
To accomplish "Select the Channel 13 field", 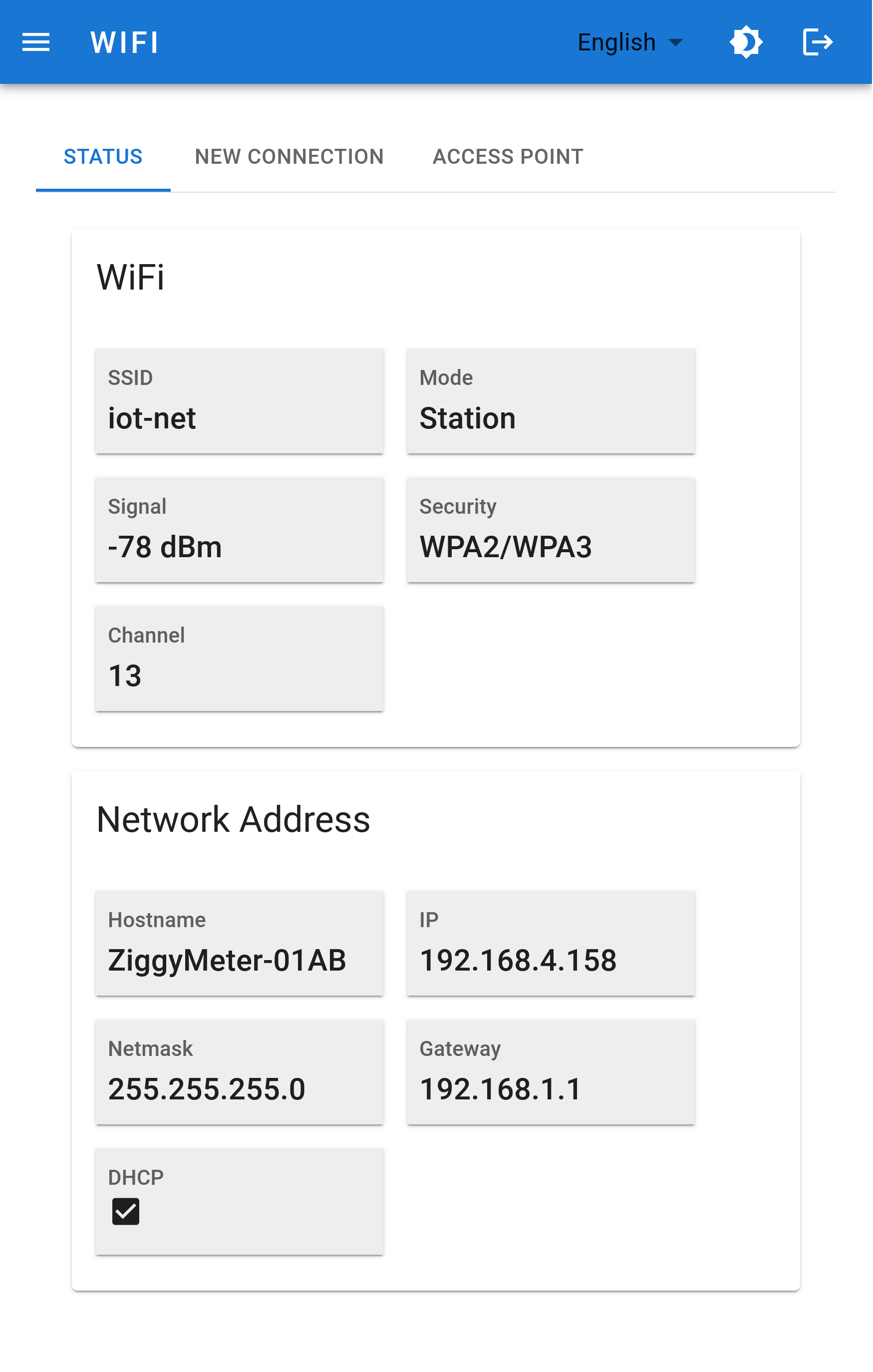I will coord(239,659).
